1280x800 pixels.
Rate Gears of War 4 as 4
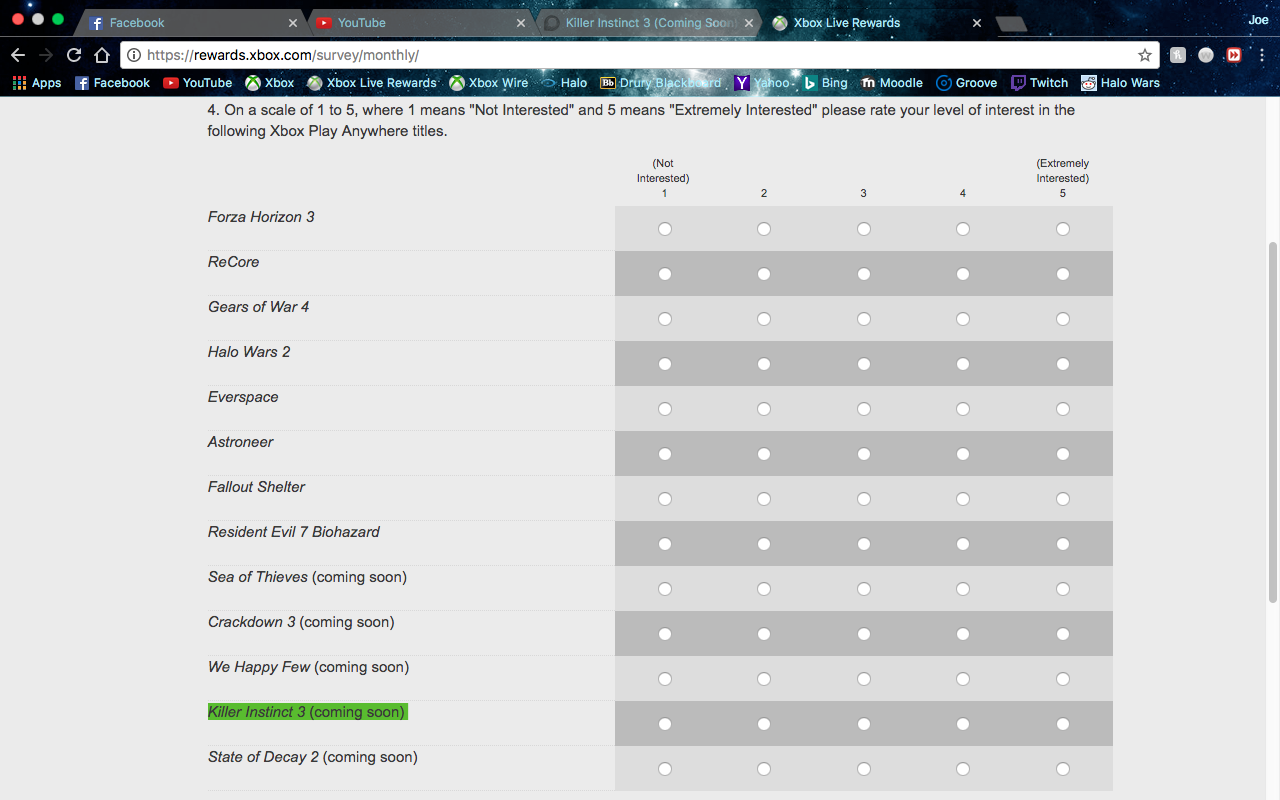coord(963,319)
